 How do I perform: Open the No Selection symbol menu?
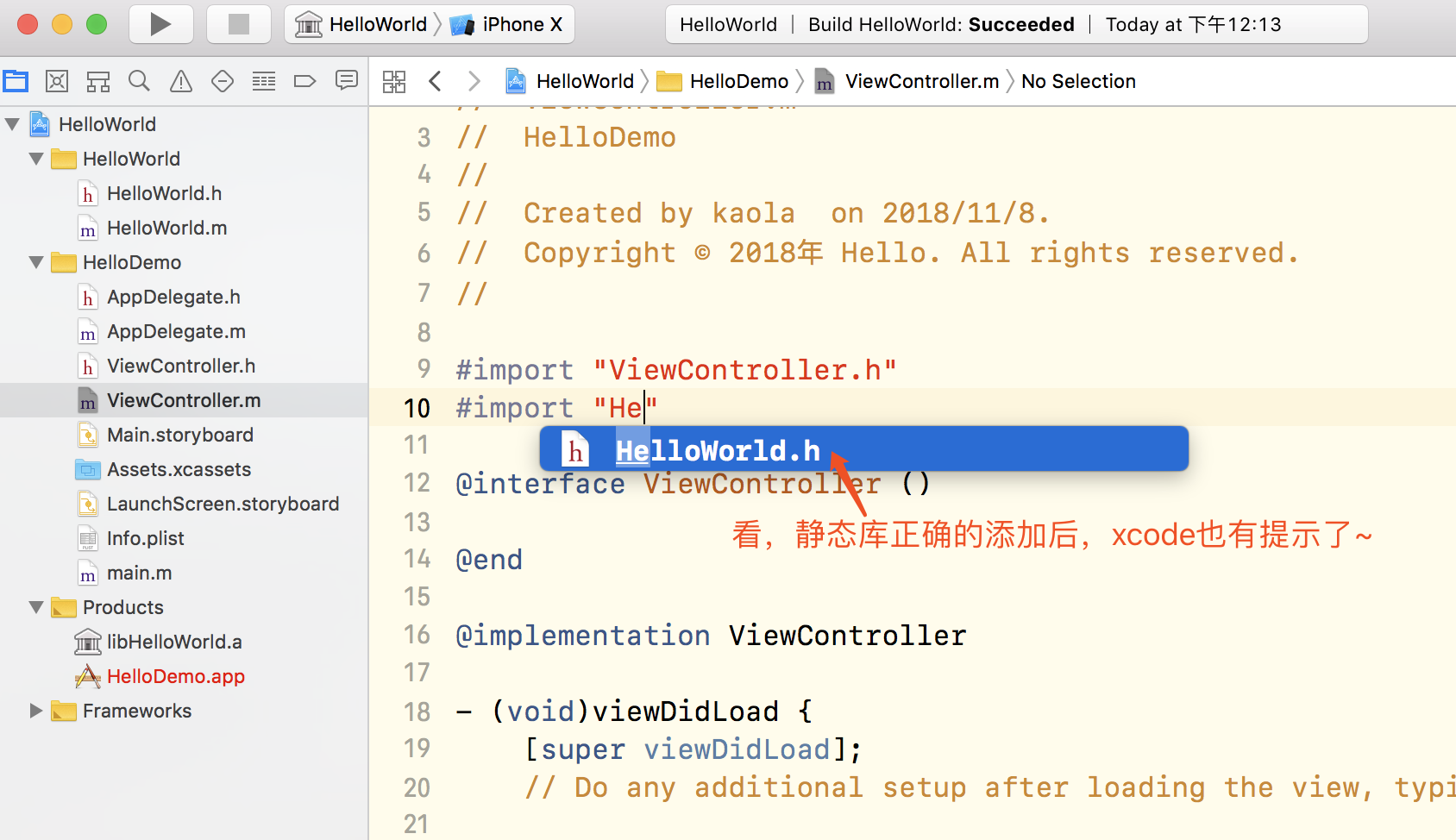point(1078,82)
